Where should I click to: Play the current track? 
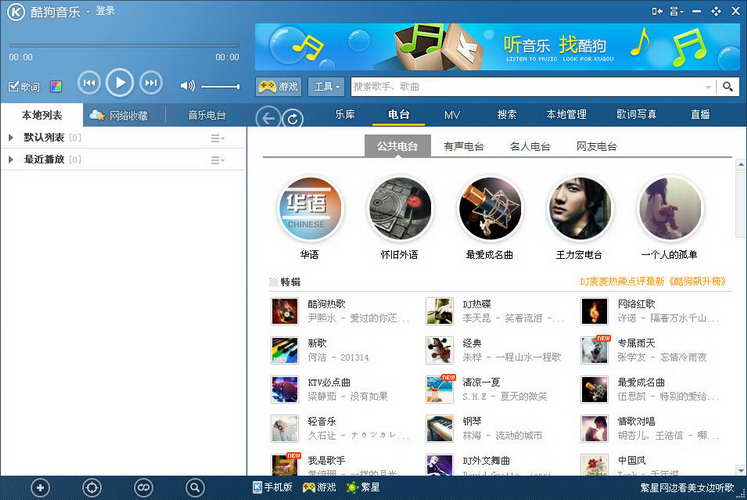(120, 83)
